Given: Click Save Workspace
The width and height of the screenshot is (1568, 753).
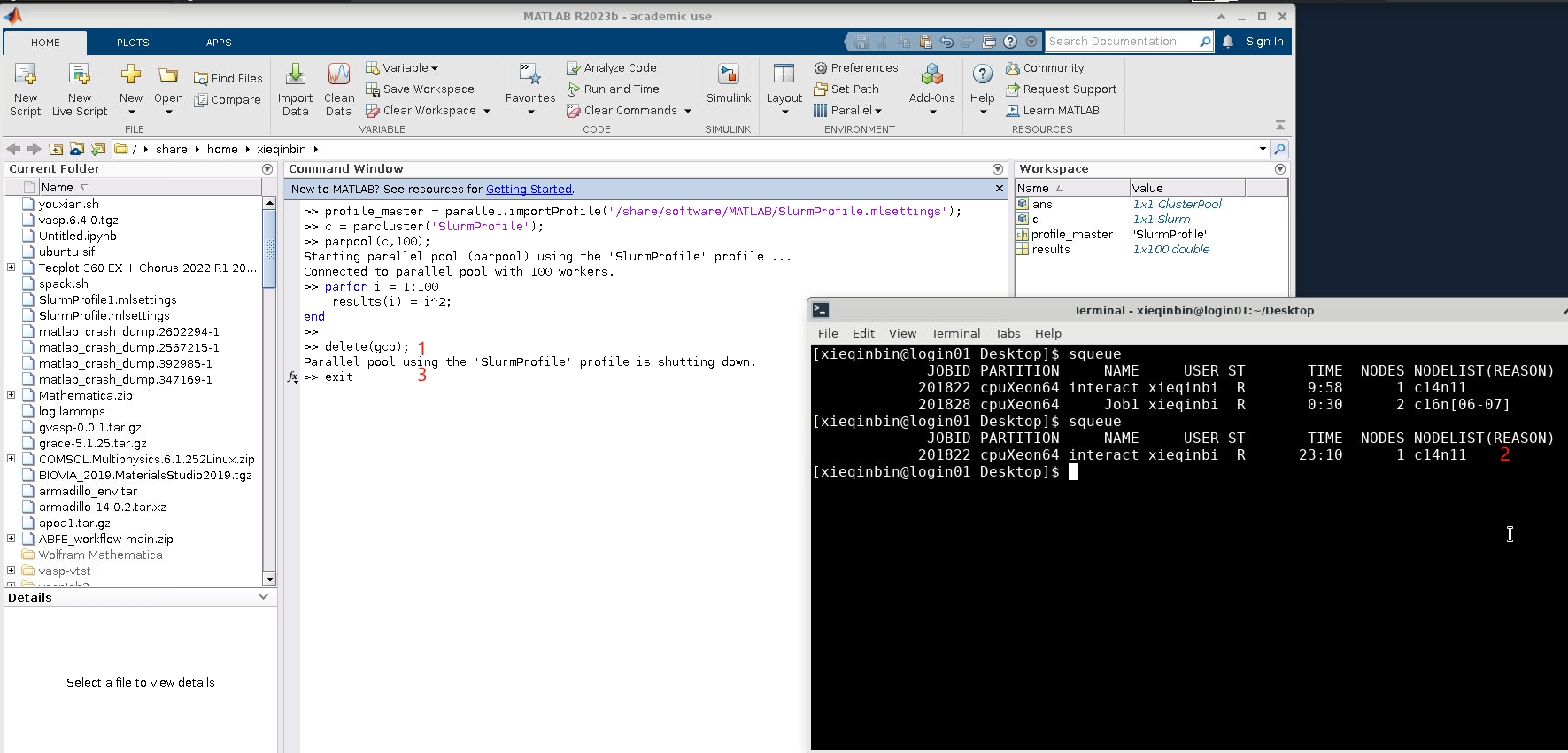Looking at the screenshot, I should coord(421,89).
